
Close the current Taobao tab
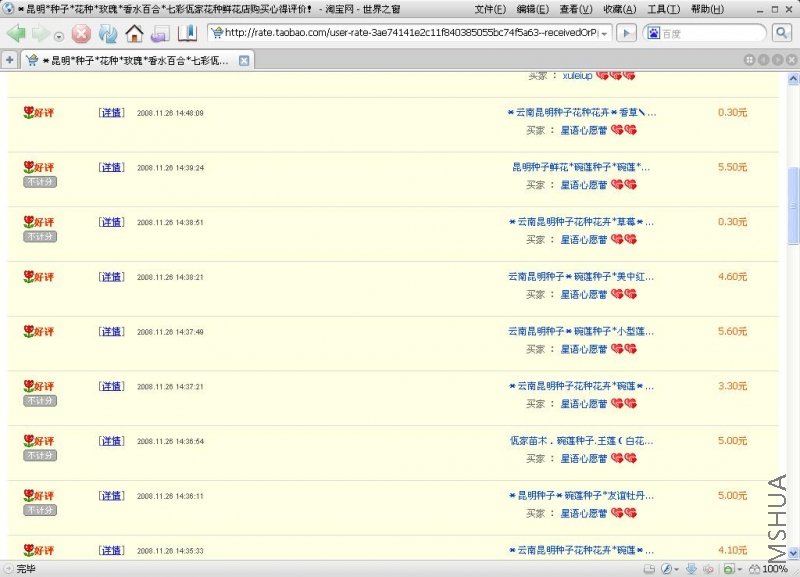click(x=244, y=61)
